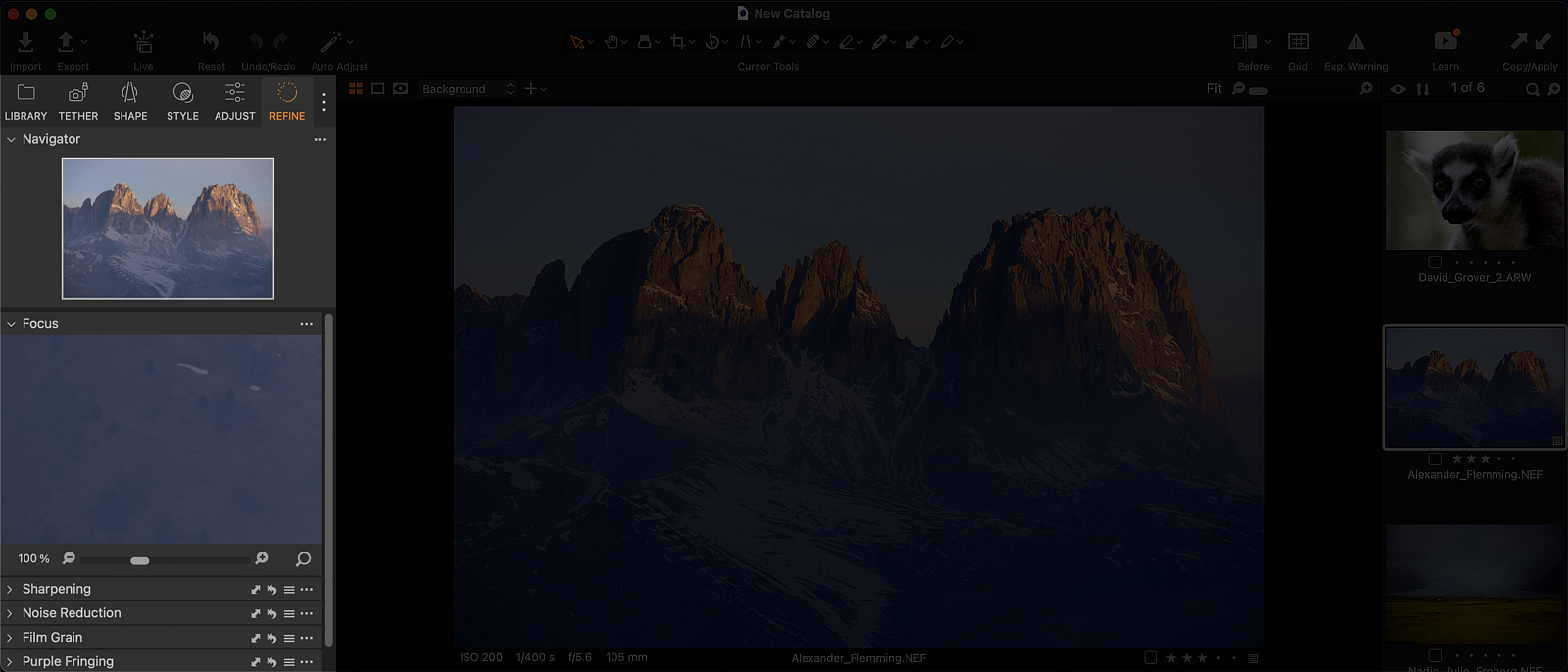Collapse the Focus panel

11,324
